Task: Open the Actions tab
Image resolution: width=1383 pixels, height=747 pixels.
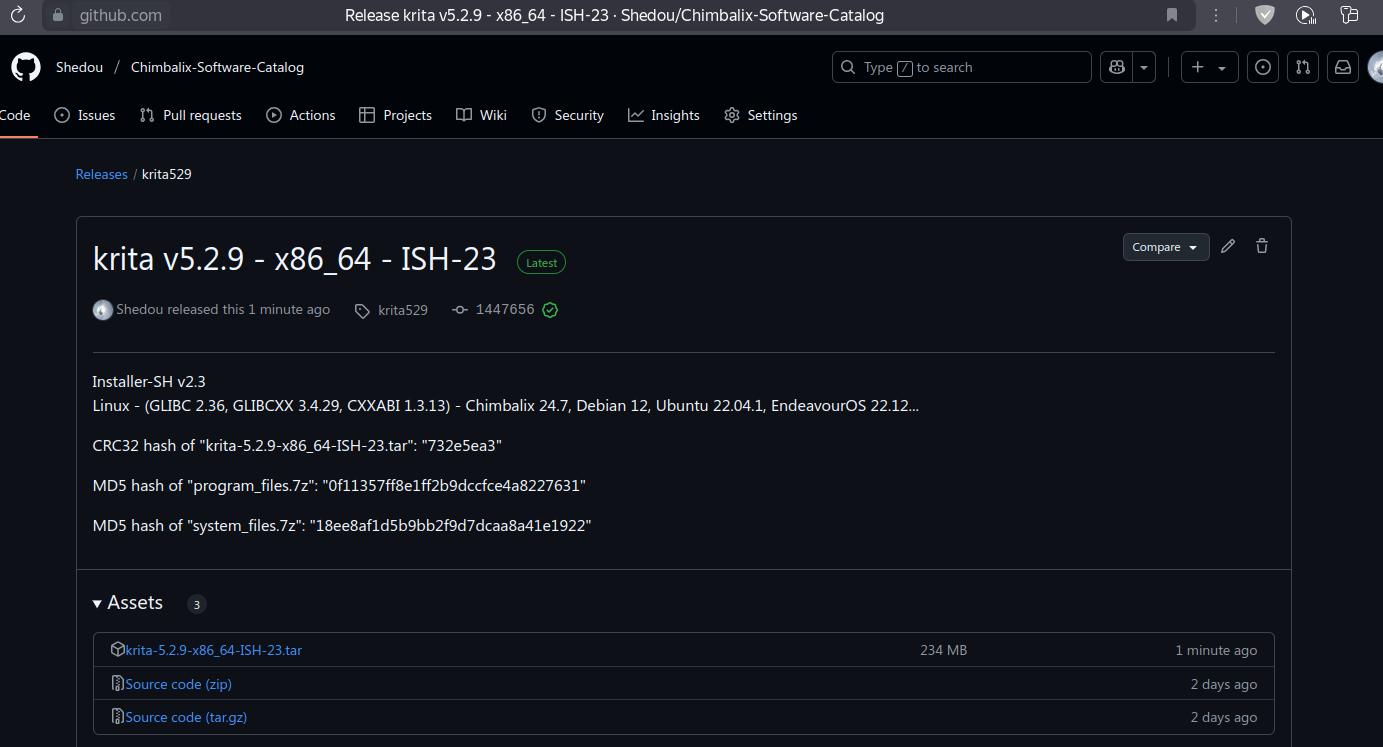Action: click(x=301, y=115)
